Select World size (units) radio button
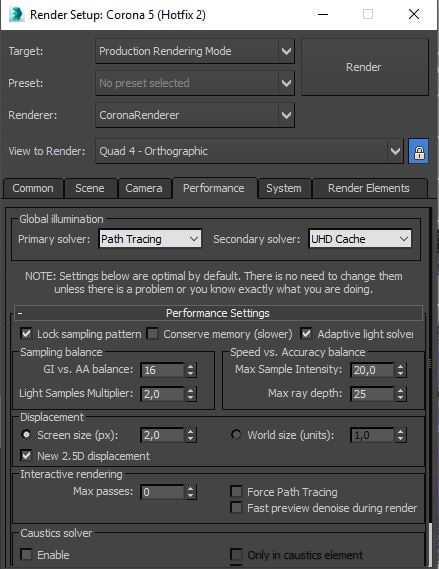439x569 pixels. 236,434
